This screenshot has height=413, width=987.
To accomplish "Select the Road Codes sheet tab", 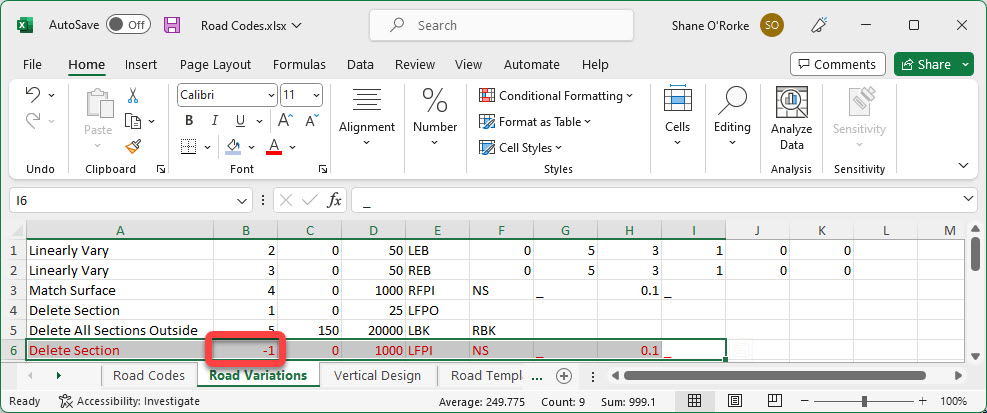I will [149, 376].
